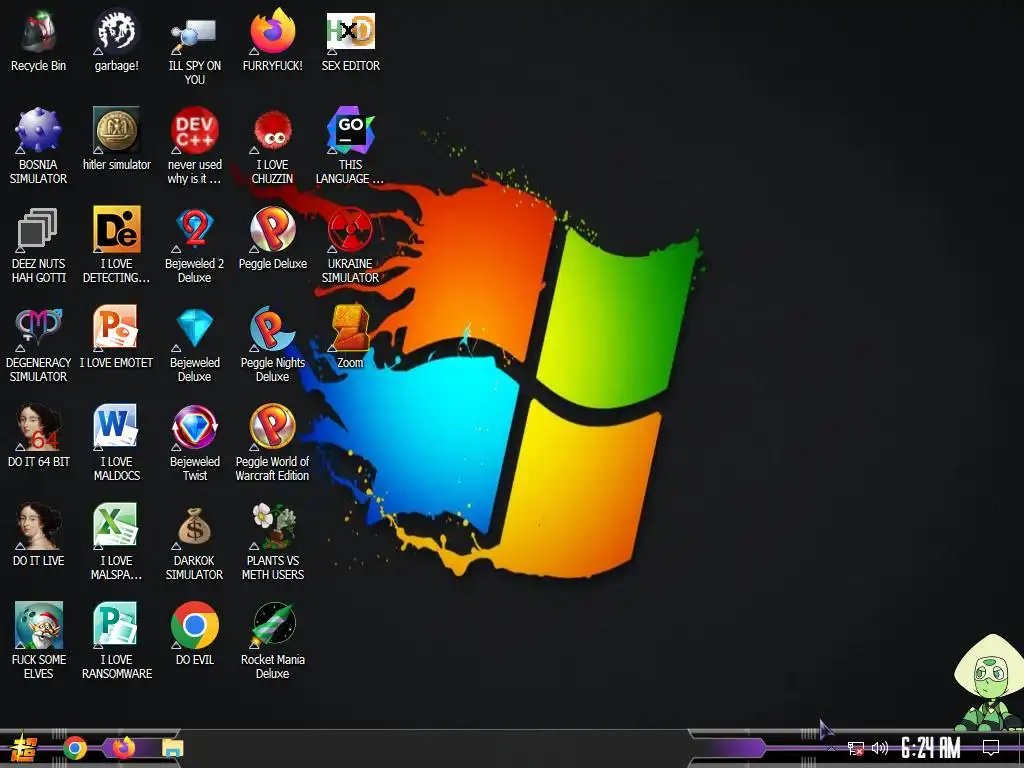Open the Excel "I LOVE MALSPA..." shortcut
This screenshot has width=1024, height=768.
pos(116,526)
